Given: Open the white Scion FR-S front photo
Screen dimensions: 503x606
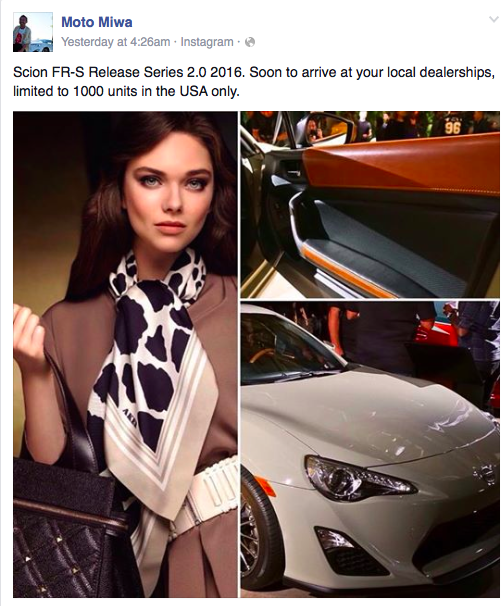Looking at the screenshot, I should pyautogui.click(x=370, y=450).
